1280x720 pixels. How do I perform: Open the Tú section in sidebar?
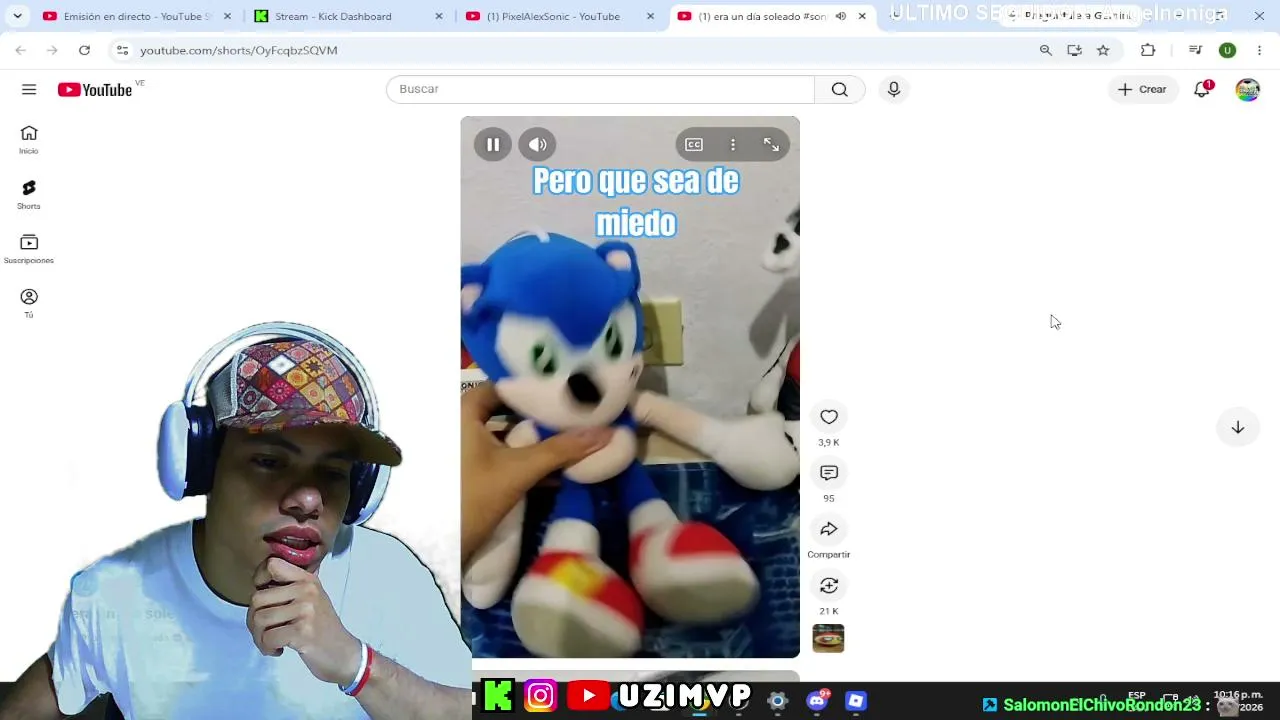point(29,303)
